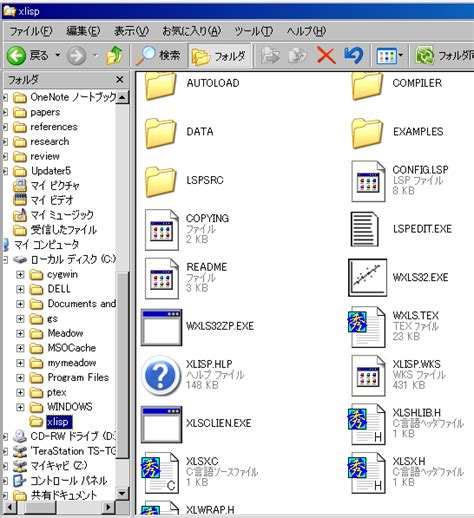Expand the Documents and tree node
The height and width of the screenshot is (518, 474).
(20, 304)
